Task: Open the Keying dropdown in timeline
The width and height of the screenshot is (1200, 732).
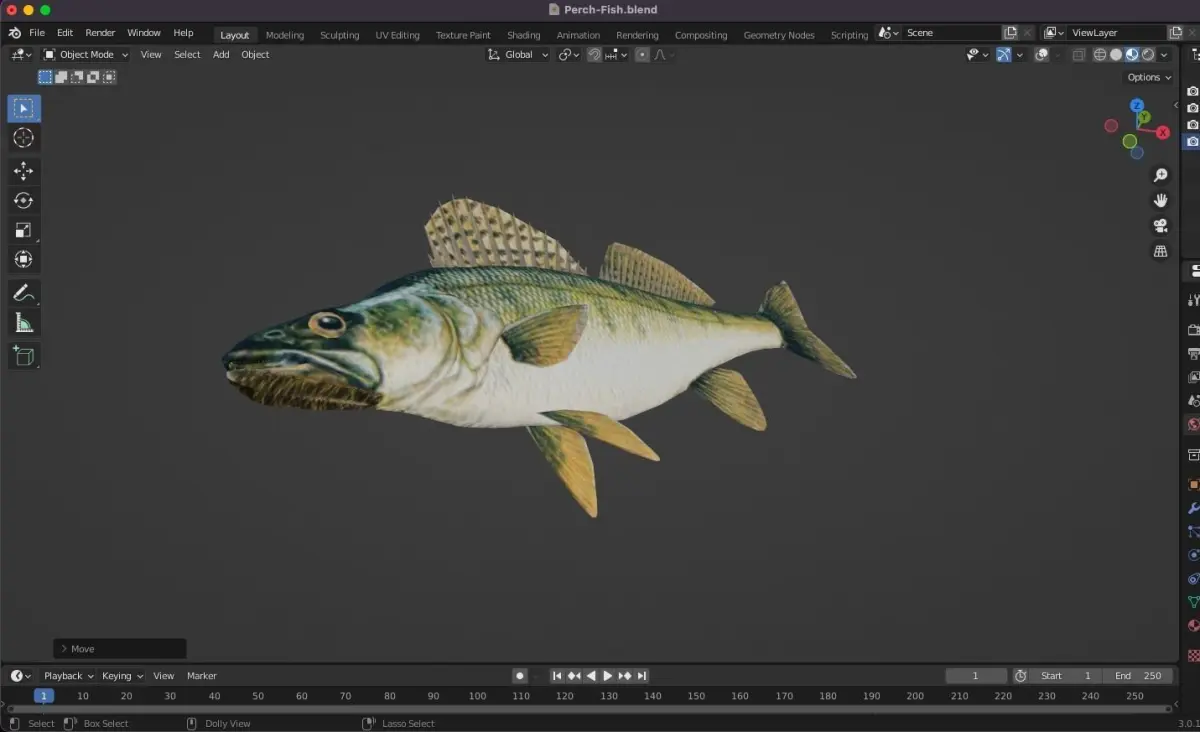Action: [122, 676]
